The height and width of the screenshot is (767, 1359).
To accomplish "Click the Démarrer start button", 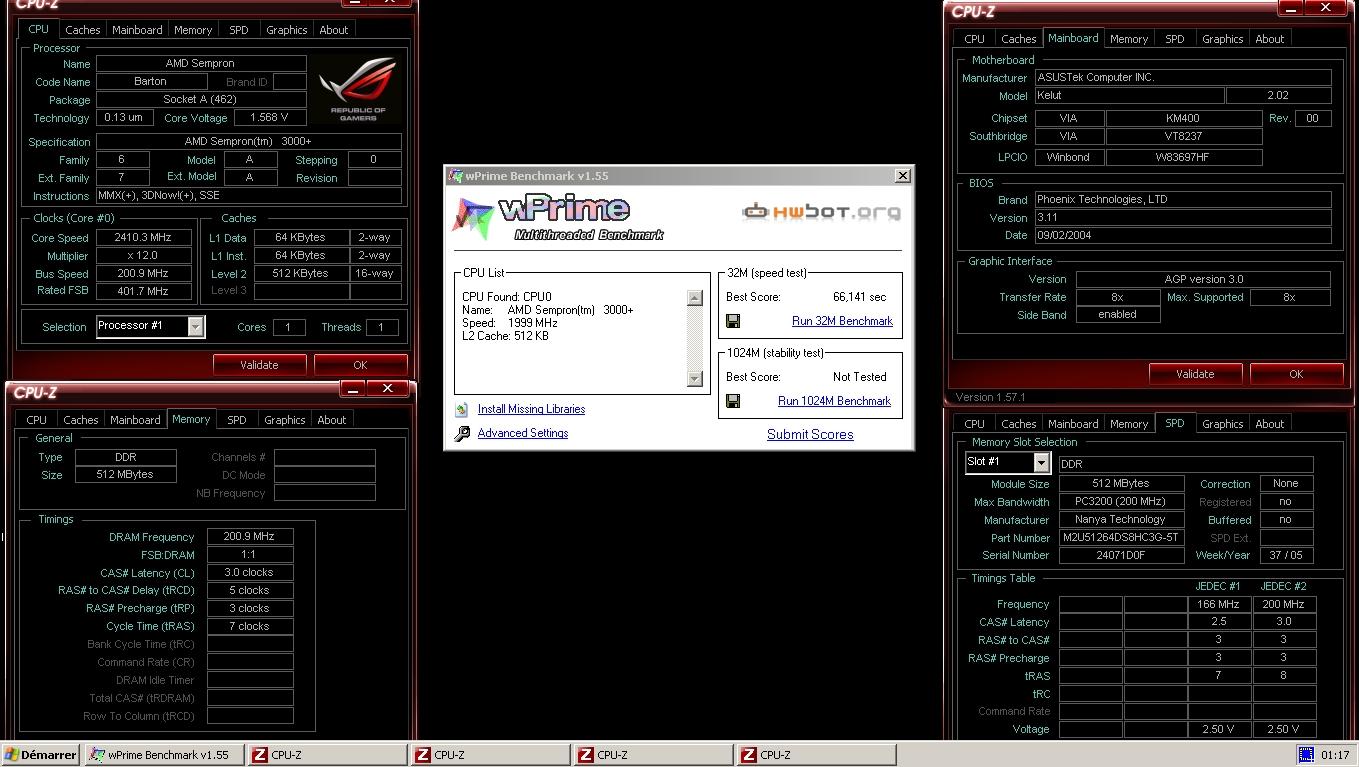I will click(41, 755).
